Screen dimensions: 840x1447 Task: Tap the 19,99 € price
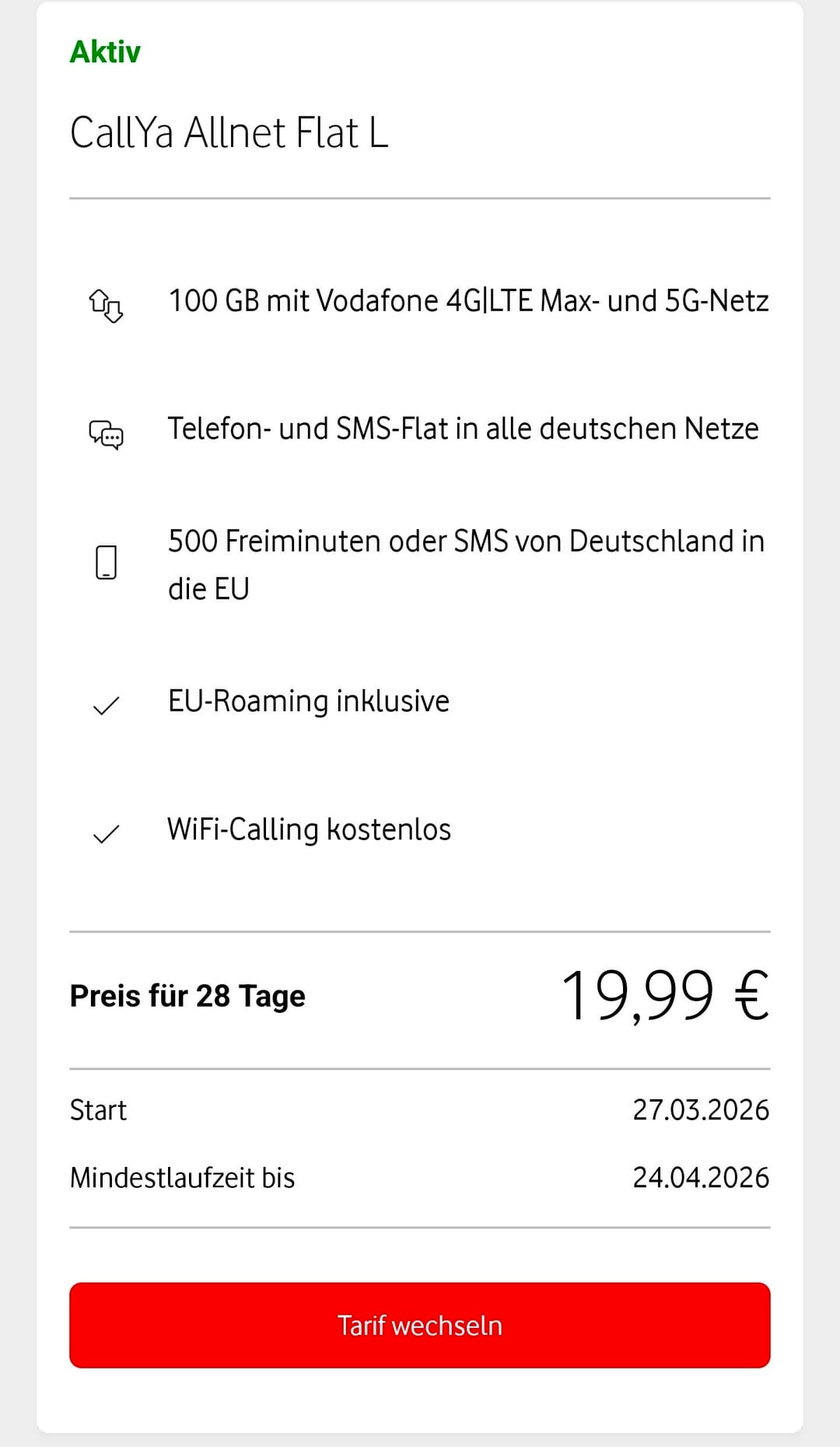tap(665, 996)
